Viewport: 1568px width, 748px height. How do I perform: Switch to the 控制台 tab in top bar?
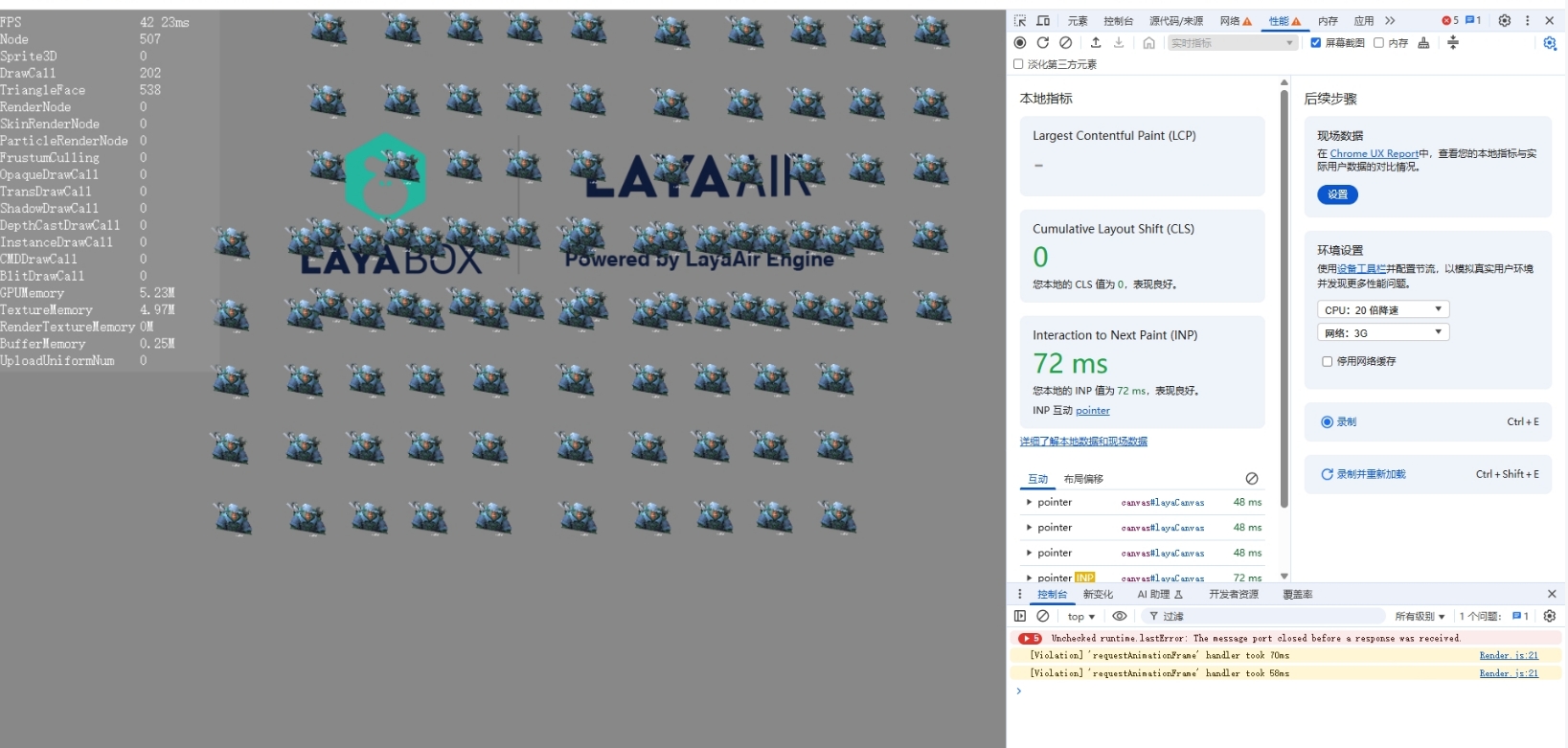click(x=1118, y=20)
